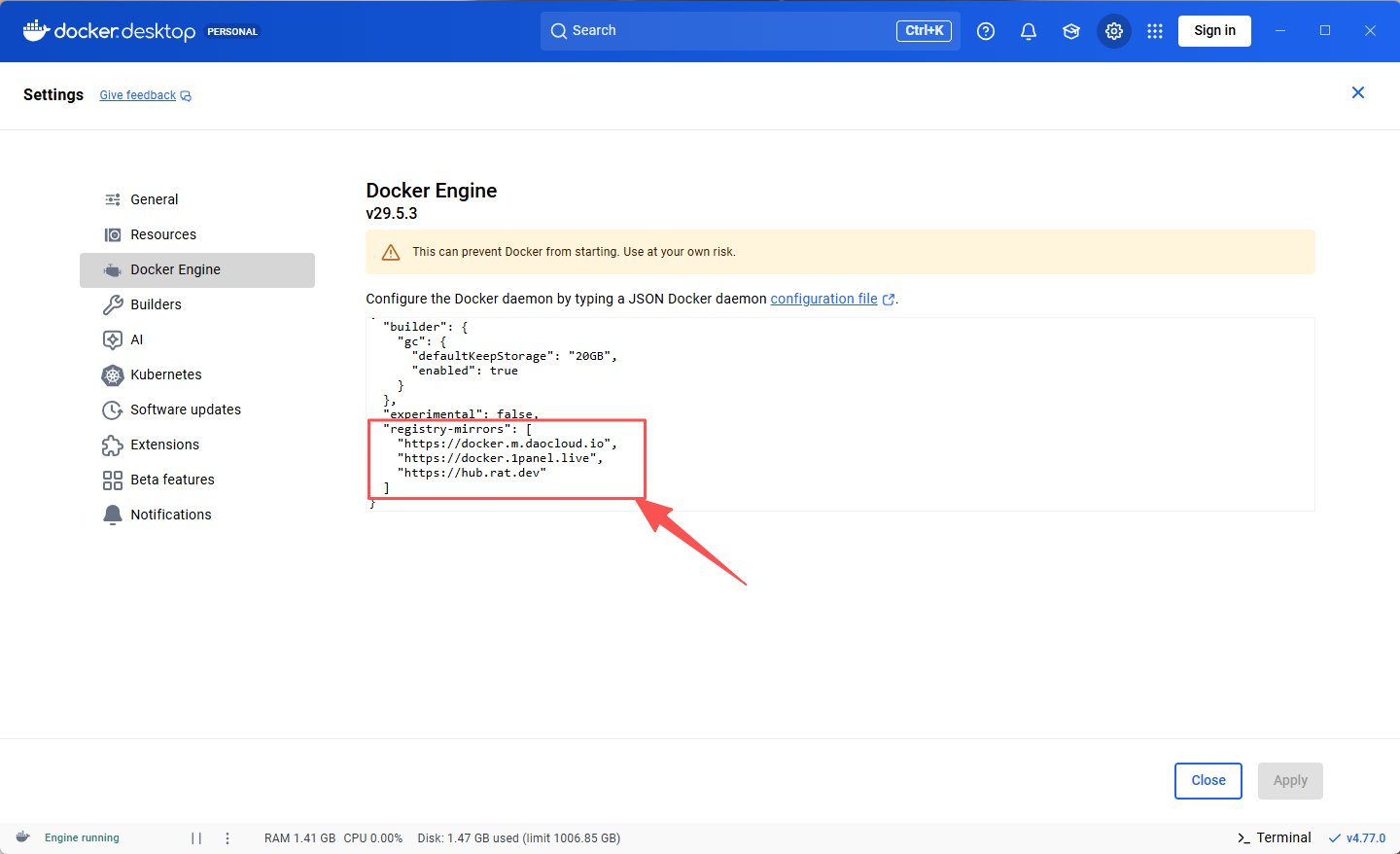Click the Engine running status whale icon
The width and height of the screenshot is (1400, 854).
pyautogui.click(x=23, y=837)
